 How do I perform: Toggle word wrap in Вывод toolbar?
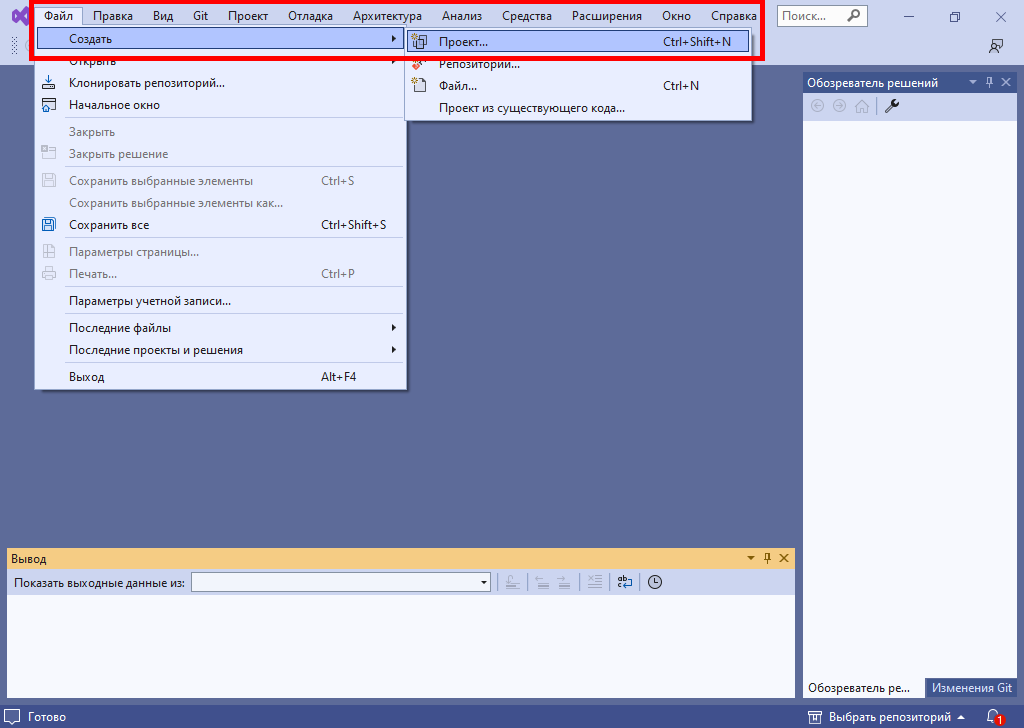pos(624,582)
